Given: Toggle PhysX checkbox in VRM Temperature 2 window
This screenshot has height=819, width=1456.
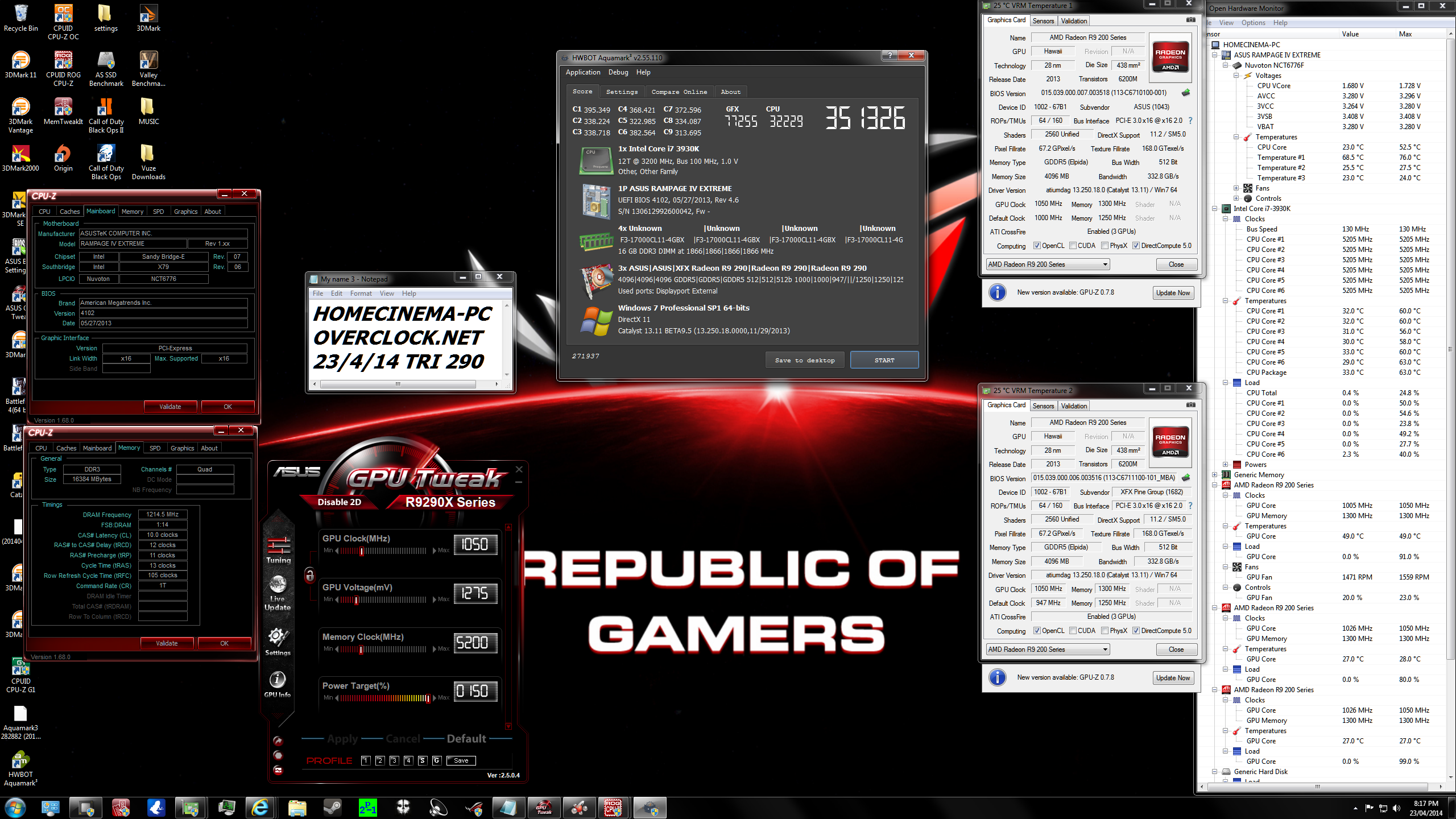Looking at the screenshot, I should click(1105, 631).
